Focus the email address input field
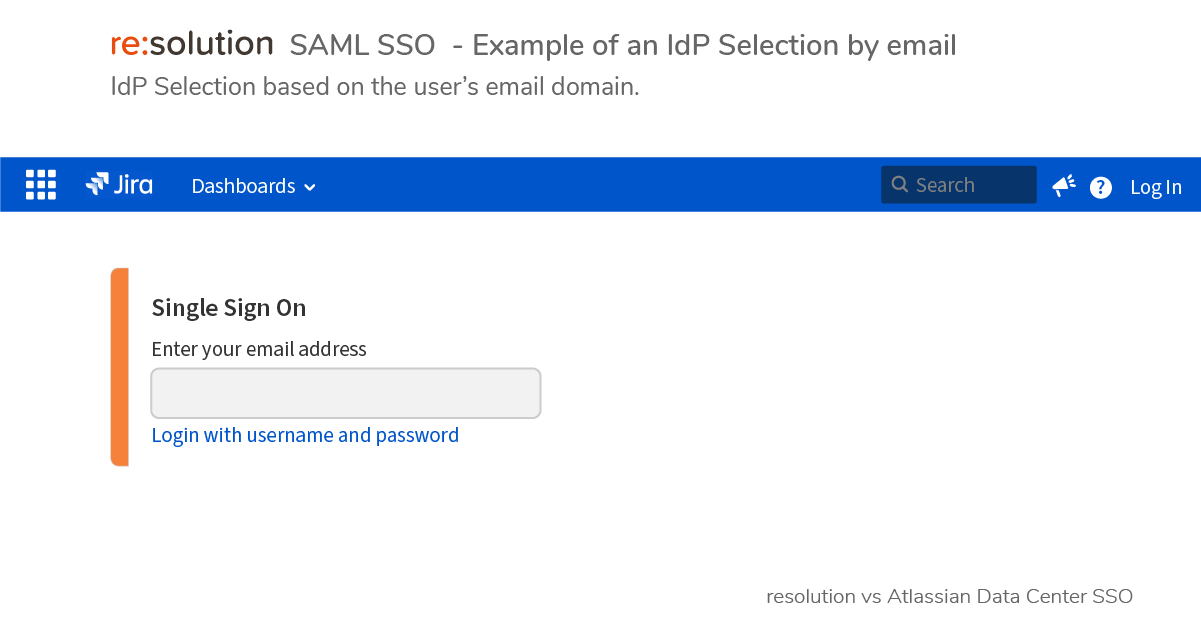This screenshot has height=621, width=1201. click(346, 393)
